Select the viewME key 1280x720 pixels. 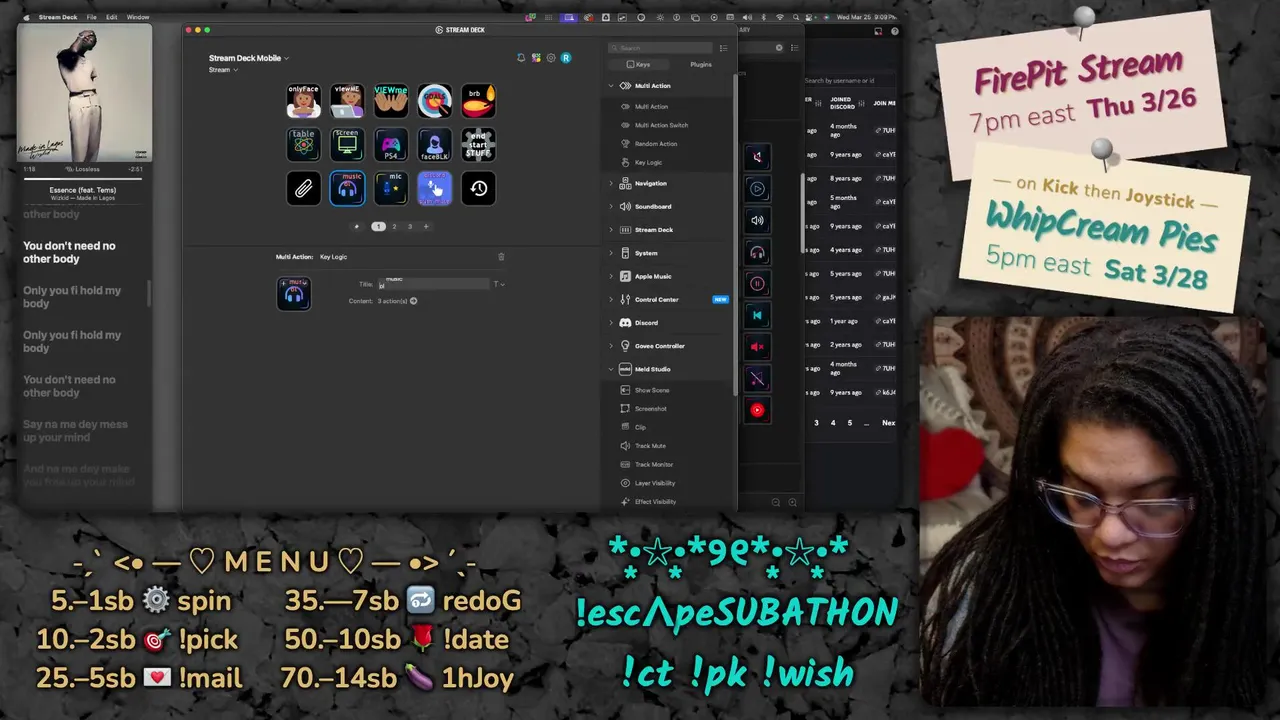tap(347, 101)
